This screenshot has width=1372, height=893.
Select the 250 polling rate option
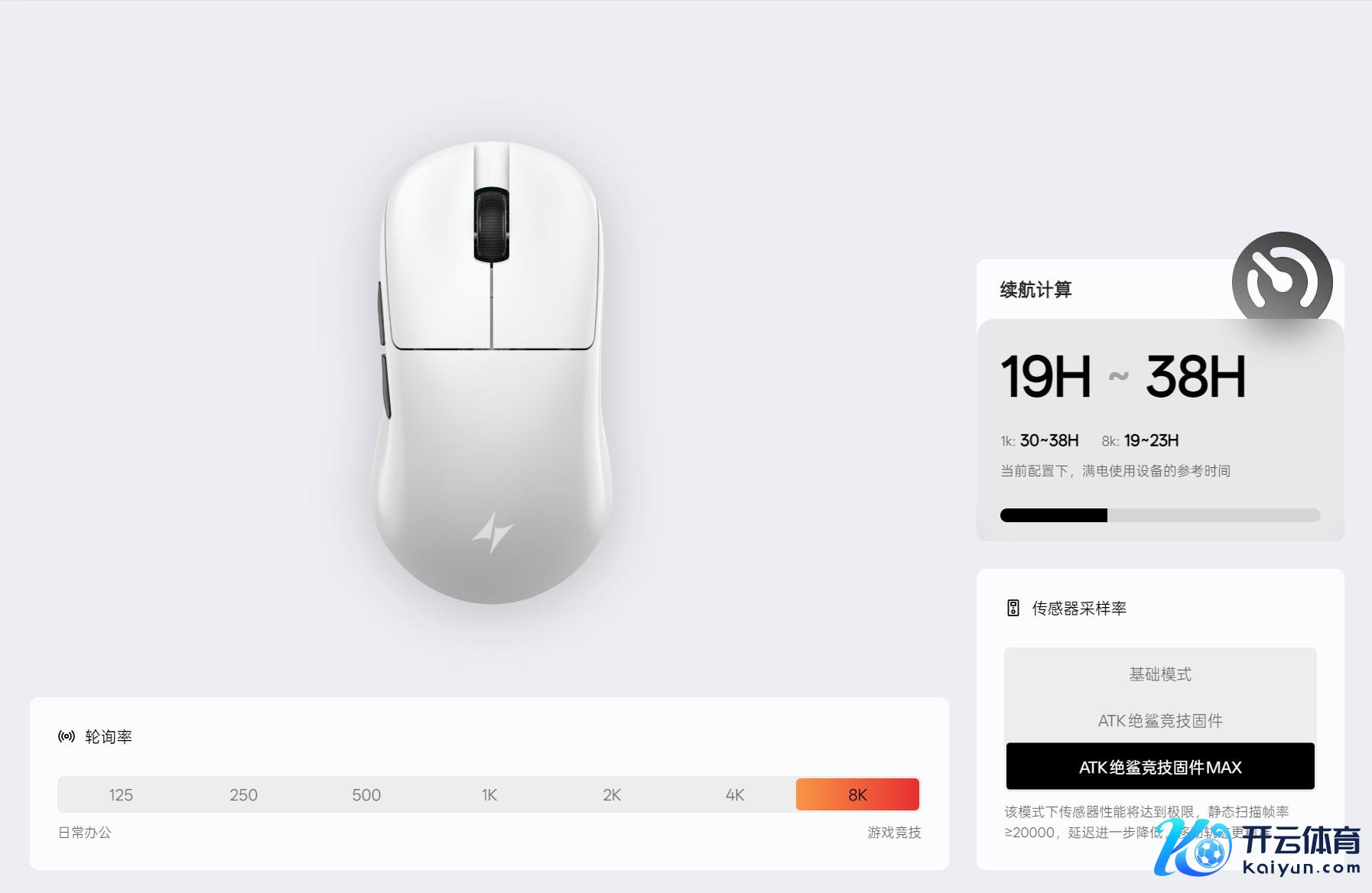244,794
